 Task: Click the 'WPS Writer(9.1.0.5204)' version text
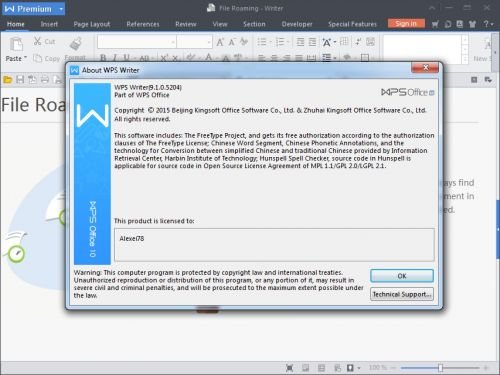click(148, 87)
